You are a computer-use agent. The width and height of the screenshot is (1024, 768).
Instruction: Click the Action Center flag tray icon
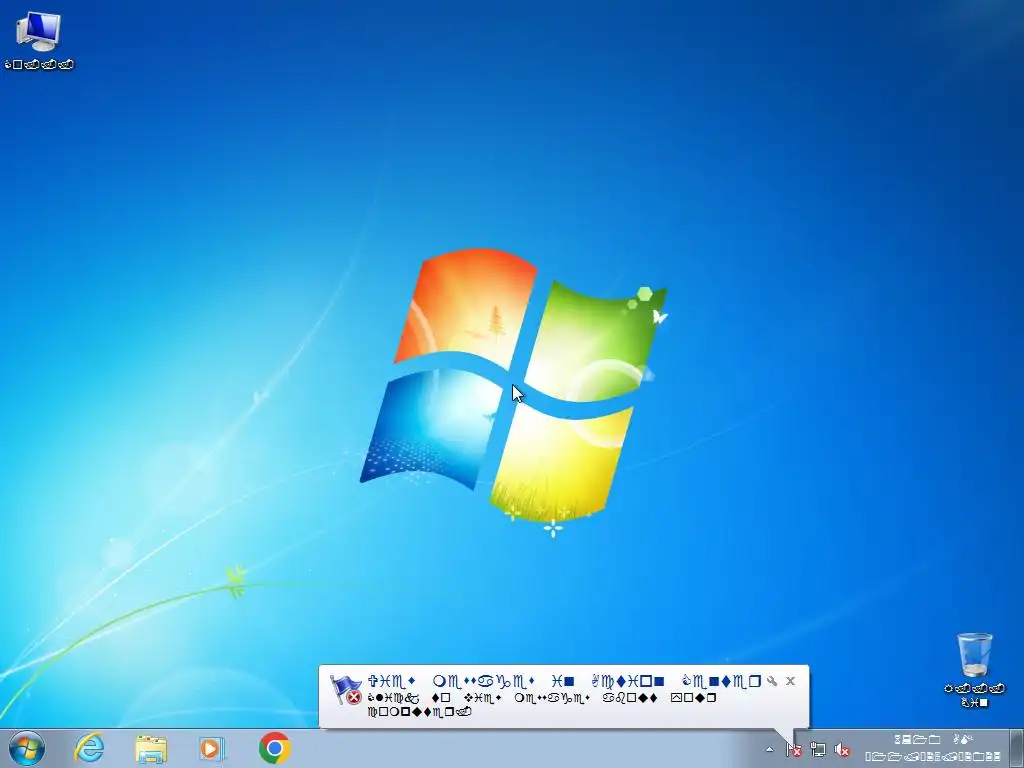(x=793, y=750)
